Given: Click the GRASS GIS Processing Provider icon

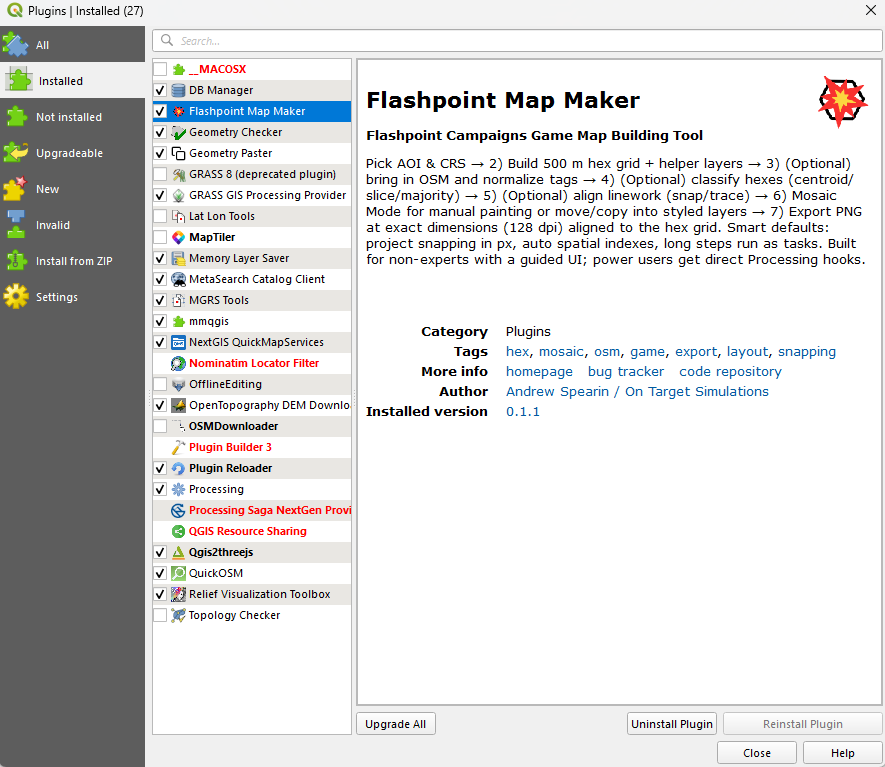Looking at the screenshot, I should click(178, 195).
